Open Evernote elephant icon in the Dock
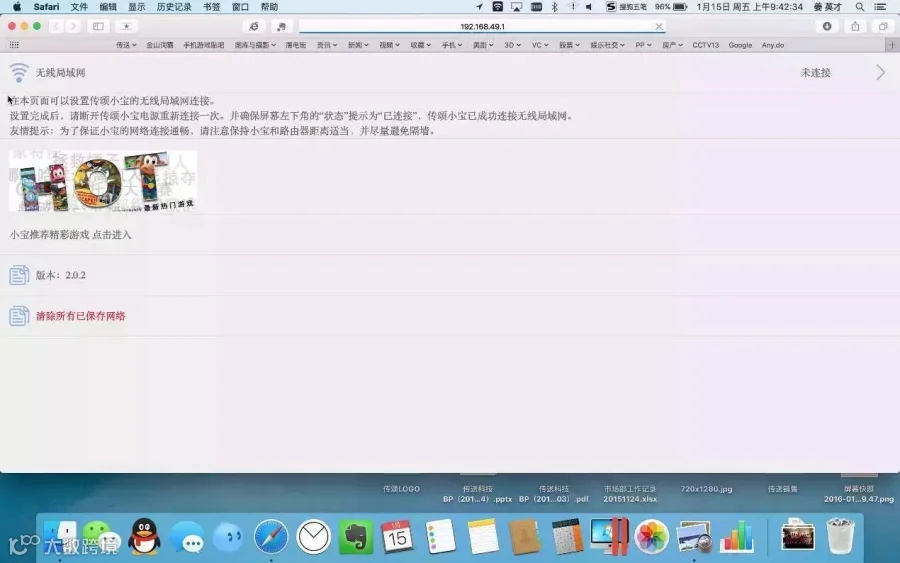 [355, 537]
